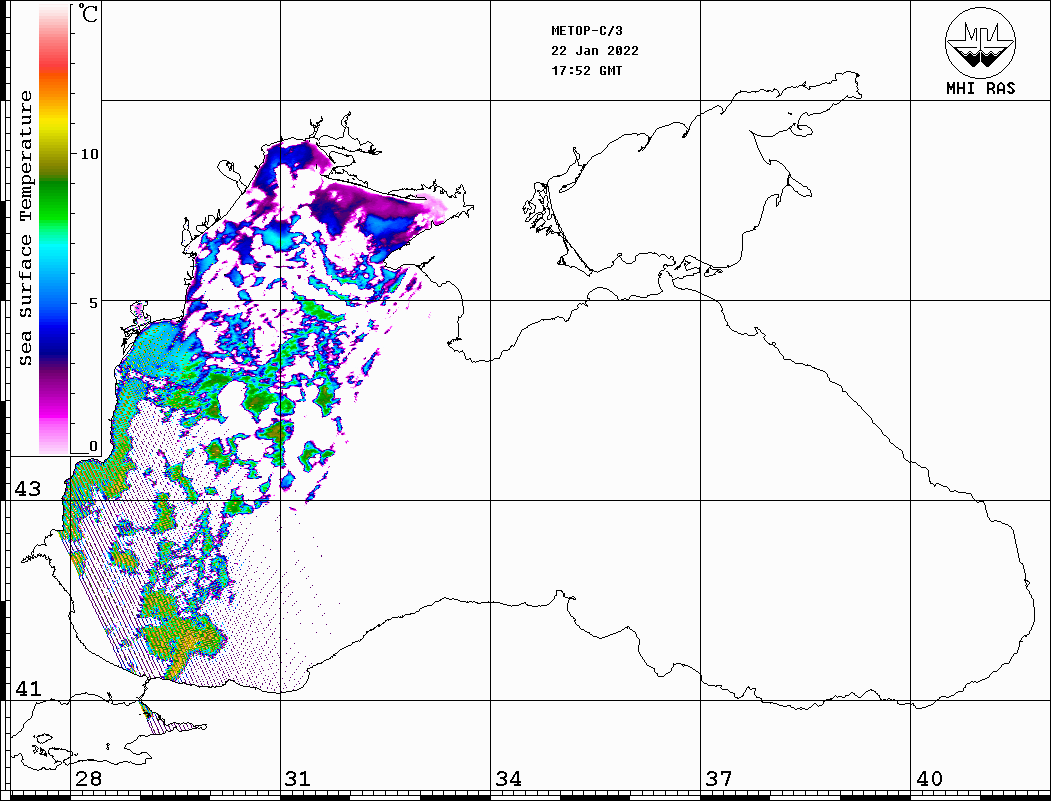The image size is (1051, 801).
Task: Click the '17:52 GMT' time text
Action: pyautogui.click(x=586, y=71)
